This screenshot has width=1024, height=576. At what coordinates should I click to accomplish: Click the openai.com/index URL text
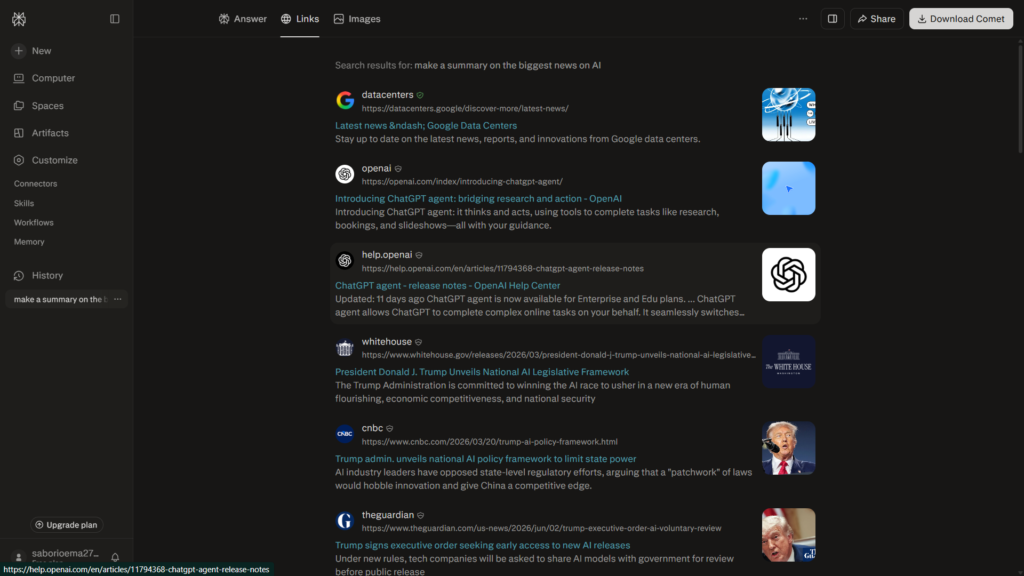(x=462, y=182)
